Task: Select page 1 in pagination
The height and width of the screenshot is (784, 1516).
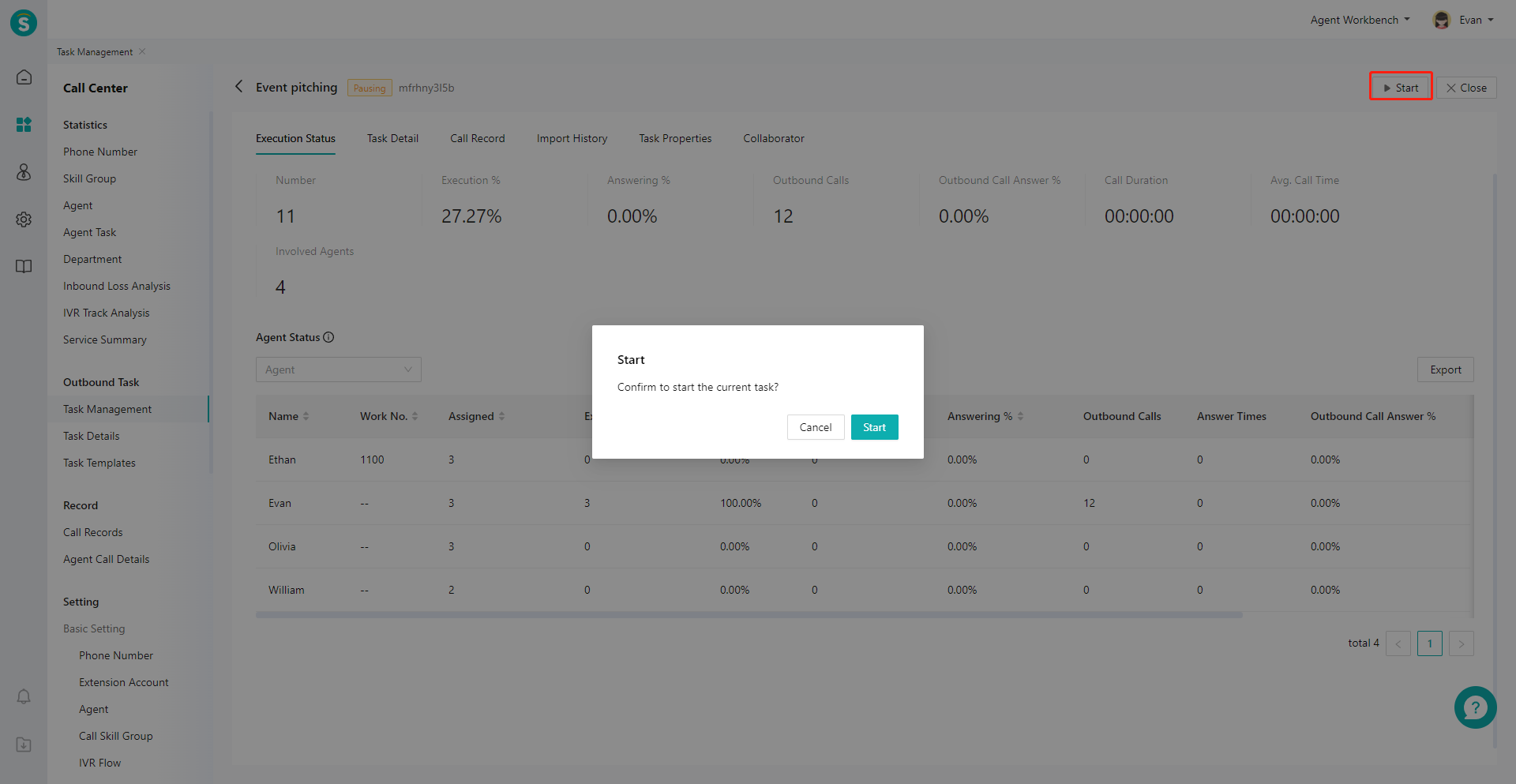Action: pyautogui.click(x=1430, y=643)
